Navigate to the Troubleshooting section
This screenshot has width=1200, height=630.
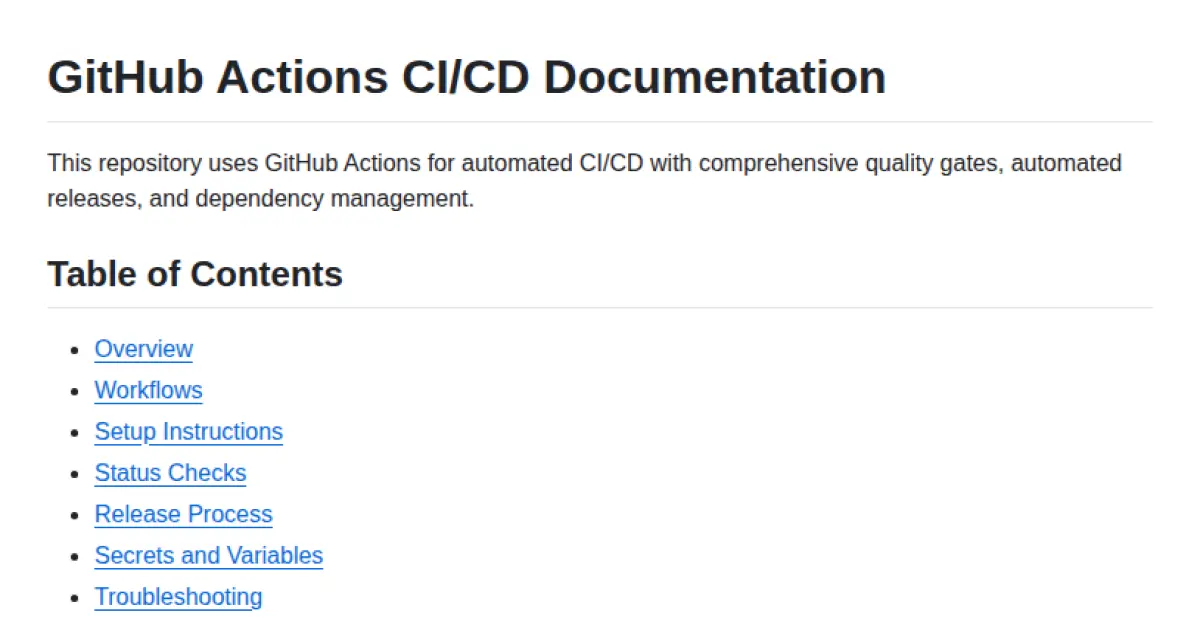(x=178, y=597)
